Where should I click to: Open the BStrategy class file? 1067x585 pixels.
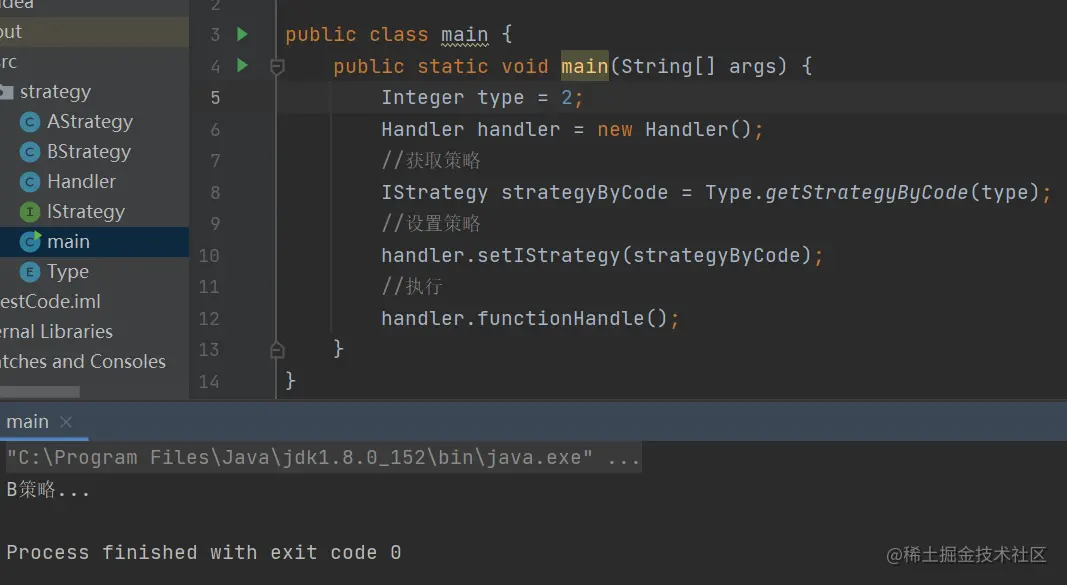point(89,152)
